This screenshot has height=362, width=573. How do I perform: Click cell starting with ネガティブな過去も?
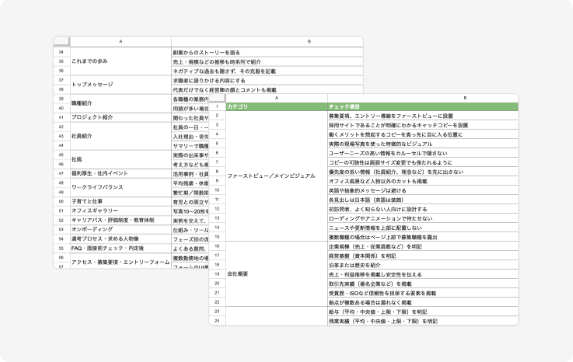tap(267, 71)
